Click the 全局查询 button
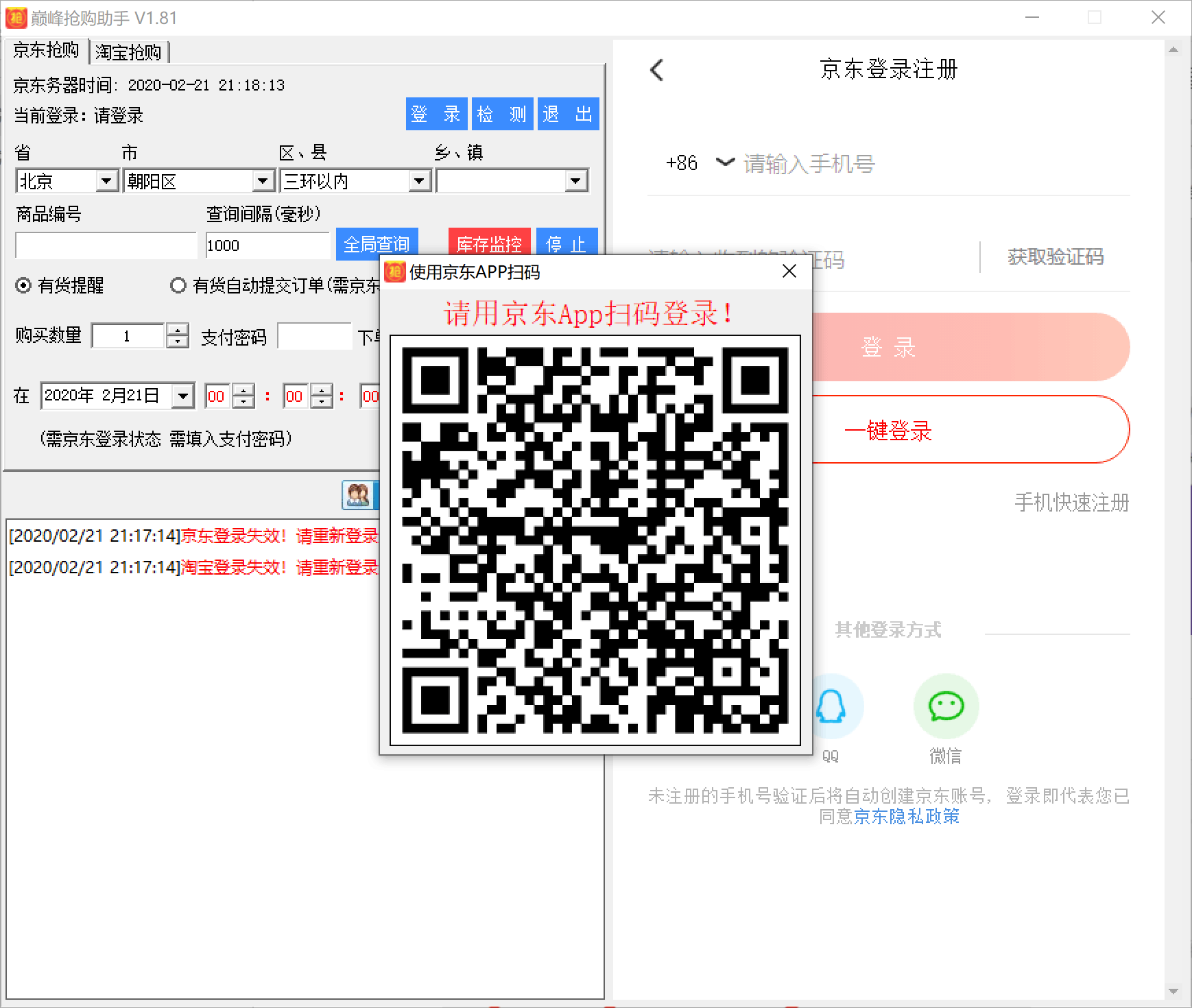This screenshot has width=1192, height=1008. (377, 243)
